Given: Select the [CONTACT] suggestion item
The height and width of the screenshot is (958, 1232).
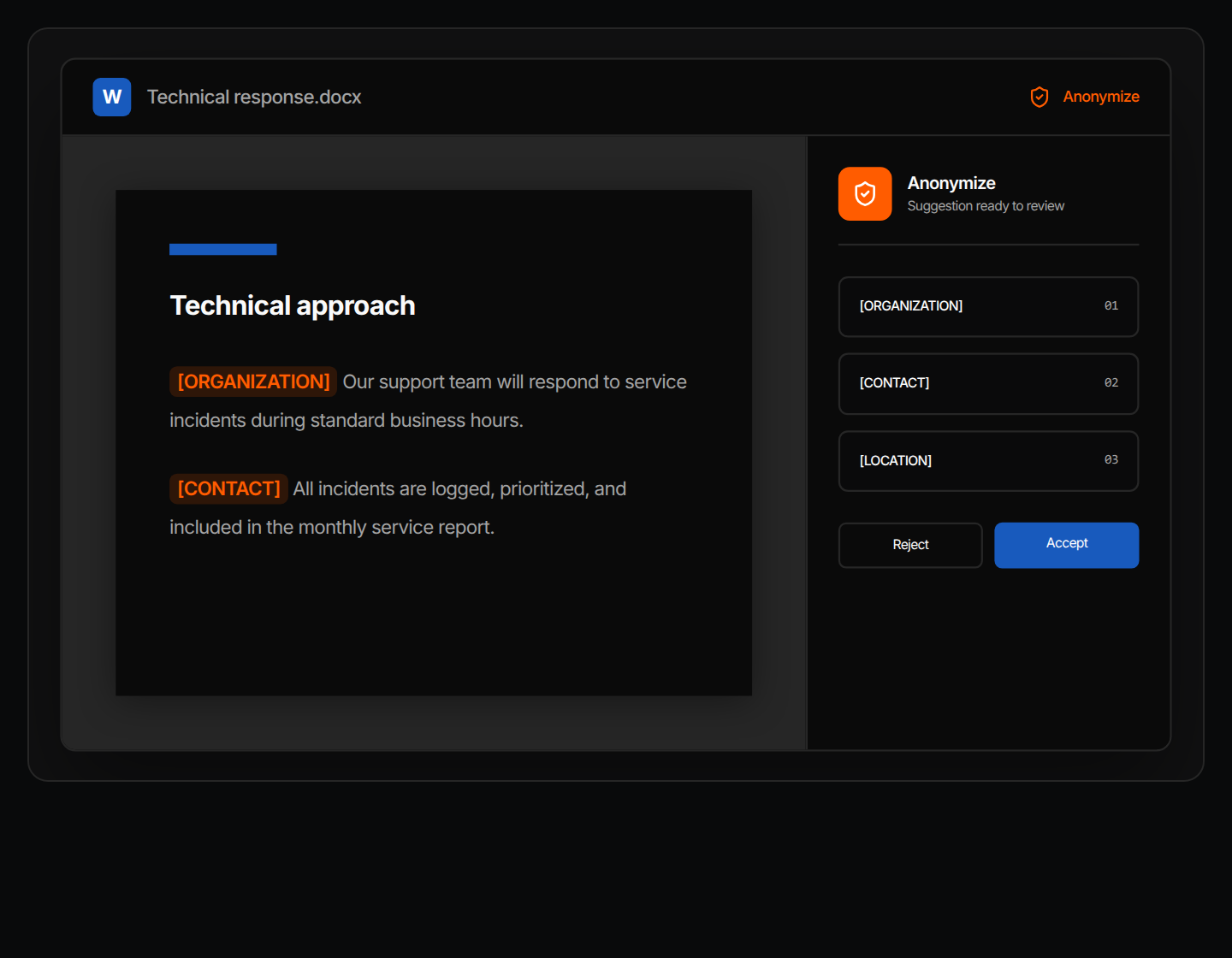Looking at the screenshot, I should click(x=989, y=383).
